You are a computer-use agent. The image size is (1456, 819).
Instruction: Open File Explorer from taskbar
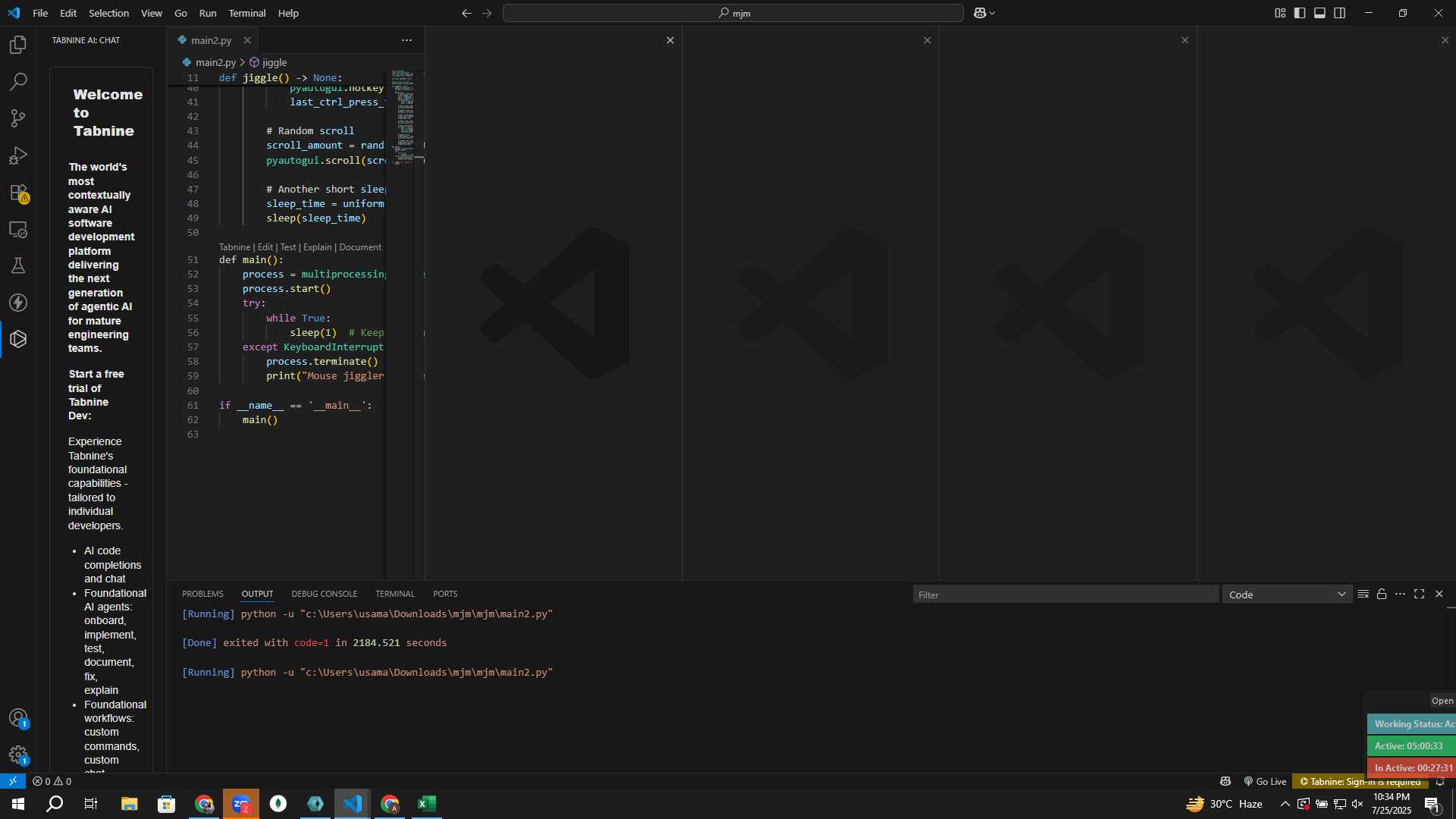pos(130,804)
